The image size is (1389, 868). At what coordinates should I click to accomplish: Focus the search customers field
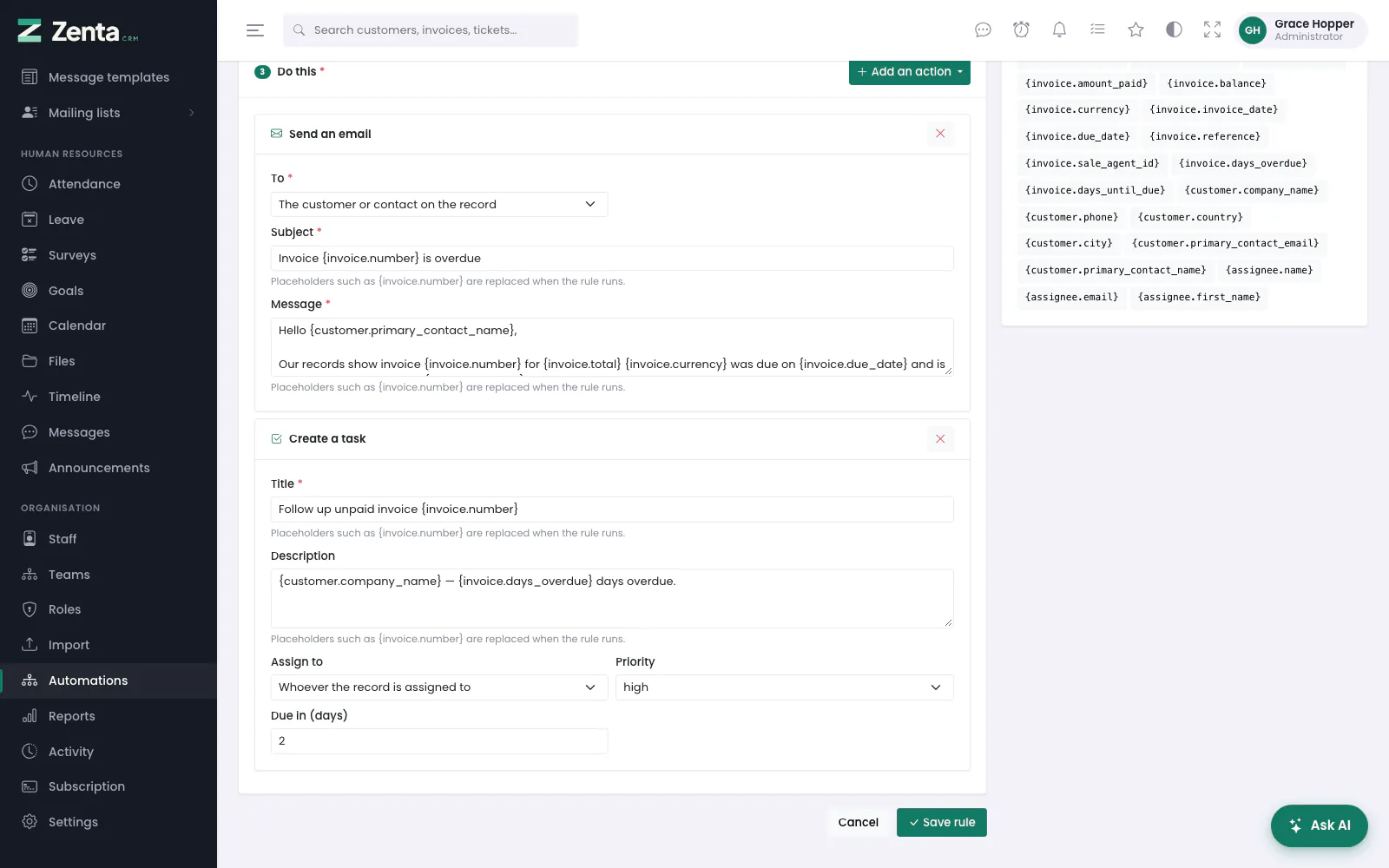(431, 30)
